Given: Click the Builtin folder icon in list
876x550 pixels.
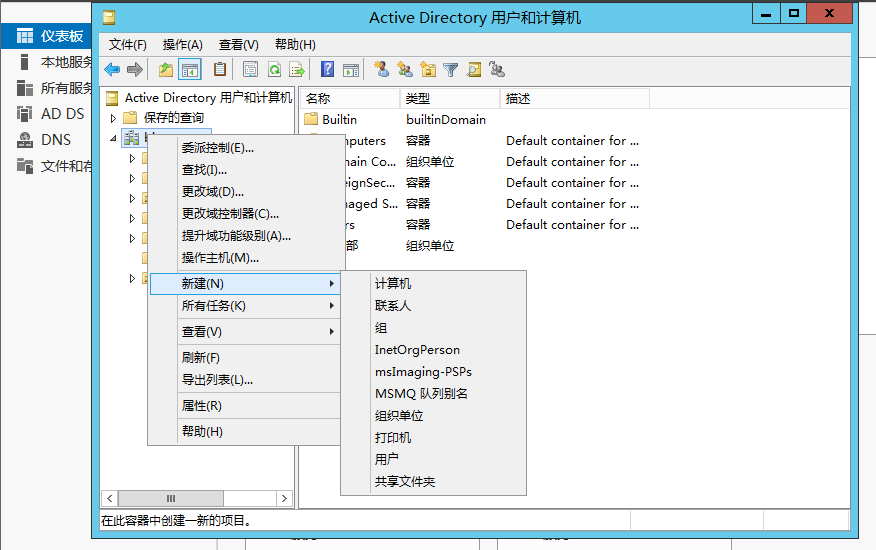Looking at the screenshot, I should tap(311, 119).
